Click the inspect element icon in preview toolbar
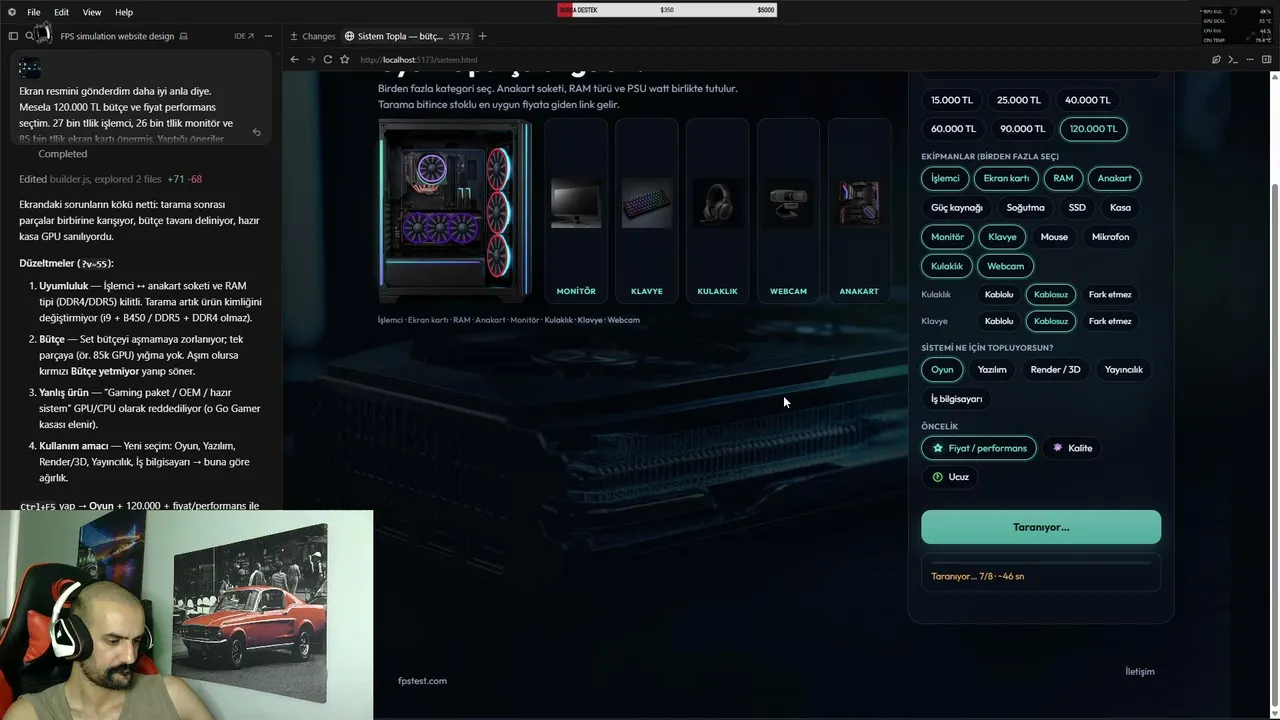 1216,59
